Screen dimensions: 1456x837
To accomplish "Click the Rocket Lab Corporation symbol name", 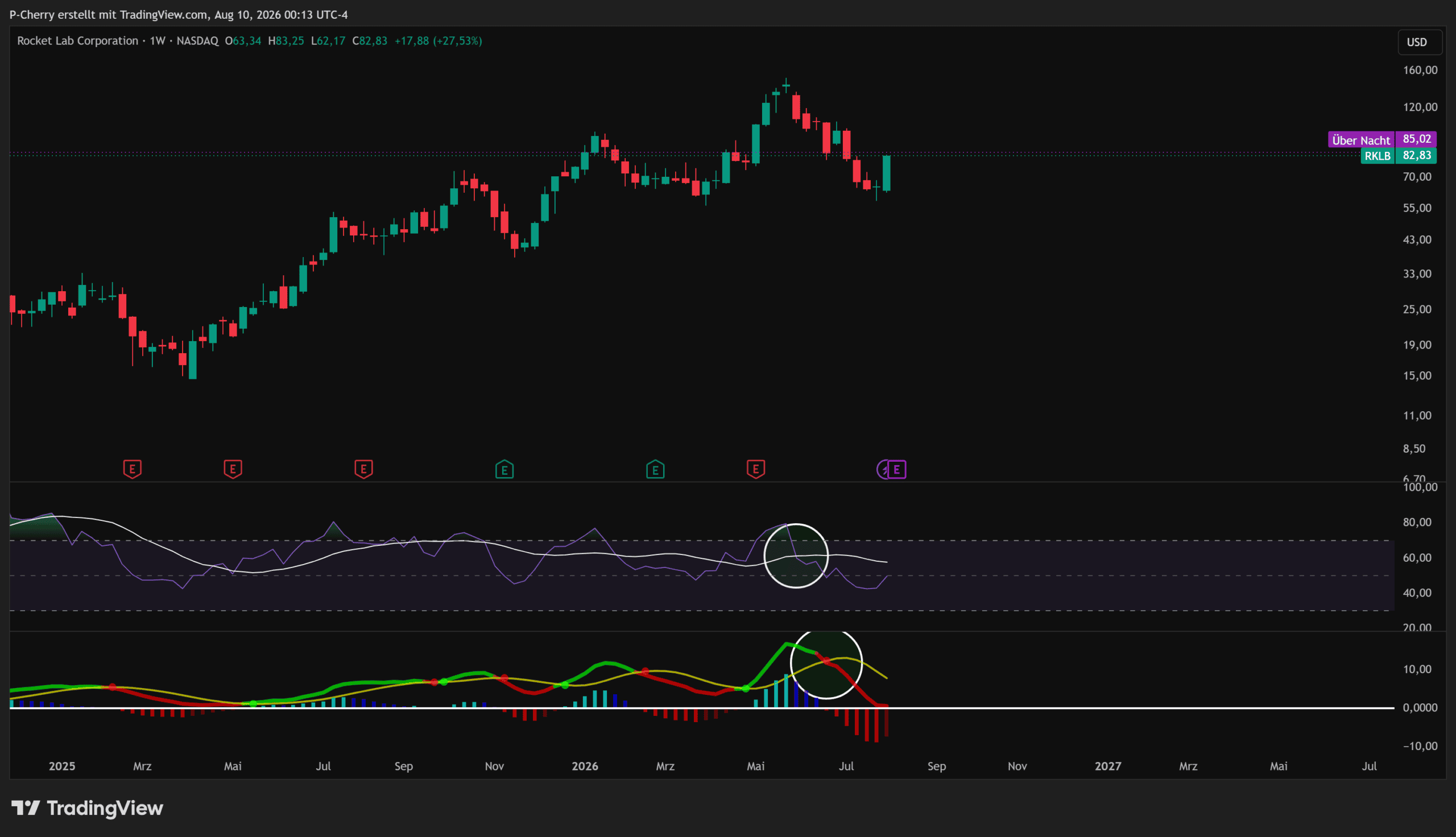I will click(77, 41).
